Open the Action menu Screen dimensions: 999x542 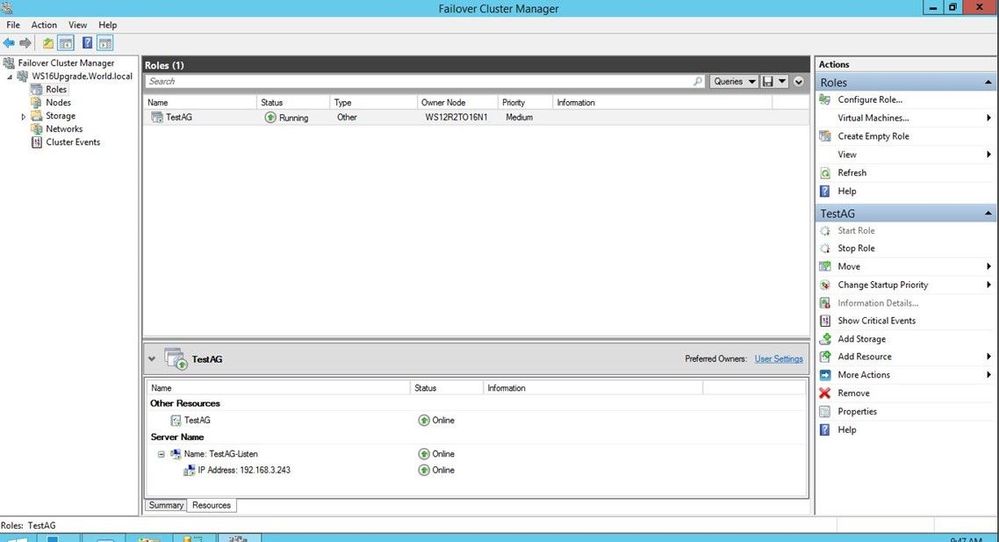click(44, 25)
